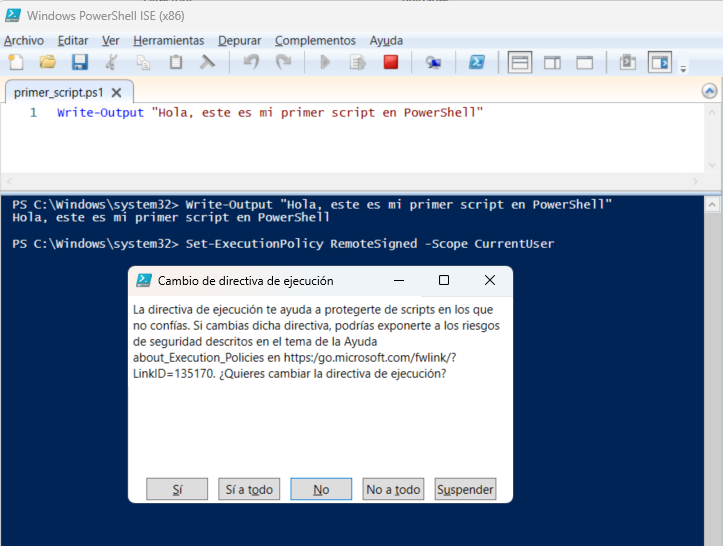Click the Run Script play icon
Screen dimensions: 723x546
pos(324,62)
